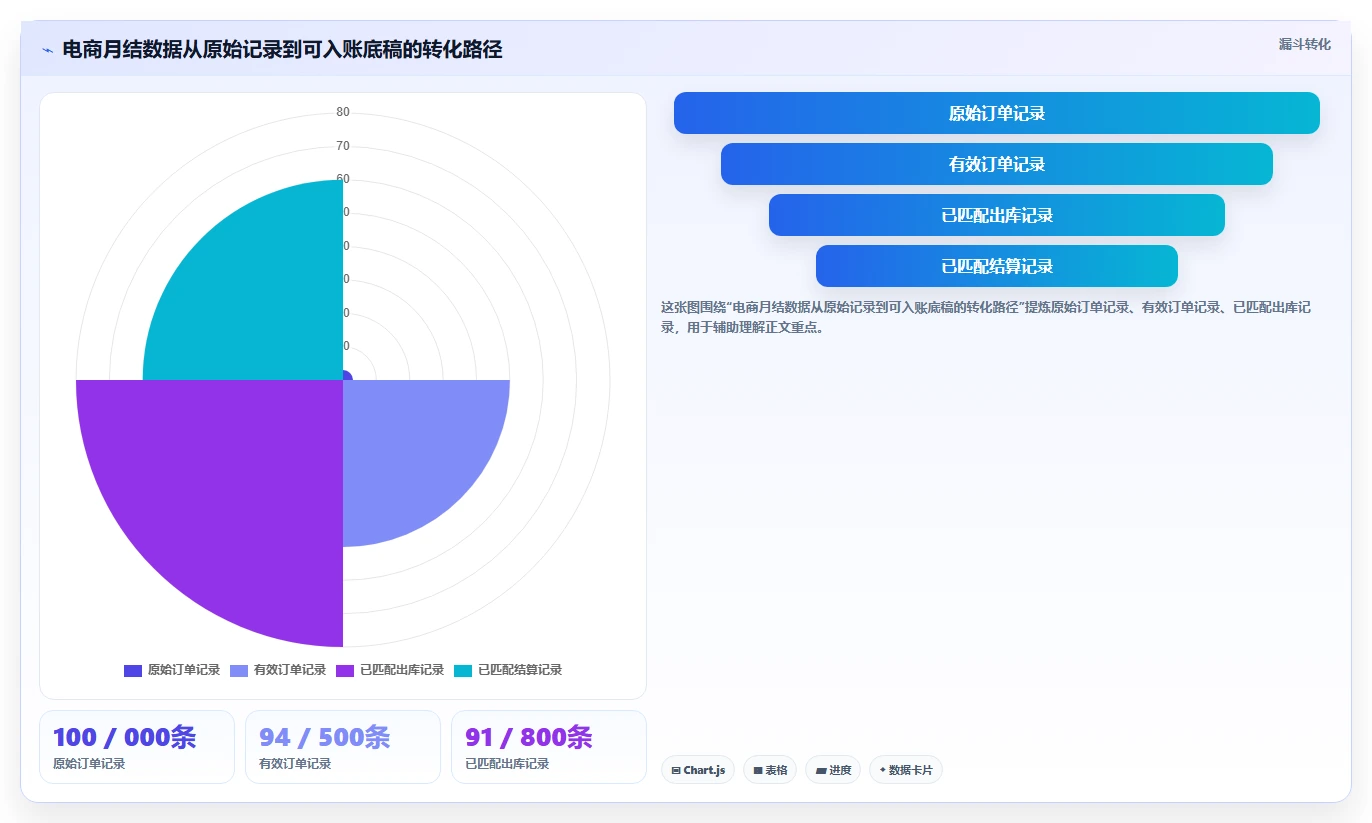Select the 有效订单记录 funnel bar
This screenshot has width=1372, height=823.
click(997, 164)
